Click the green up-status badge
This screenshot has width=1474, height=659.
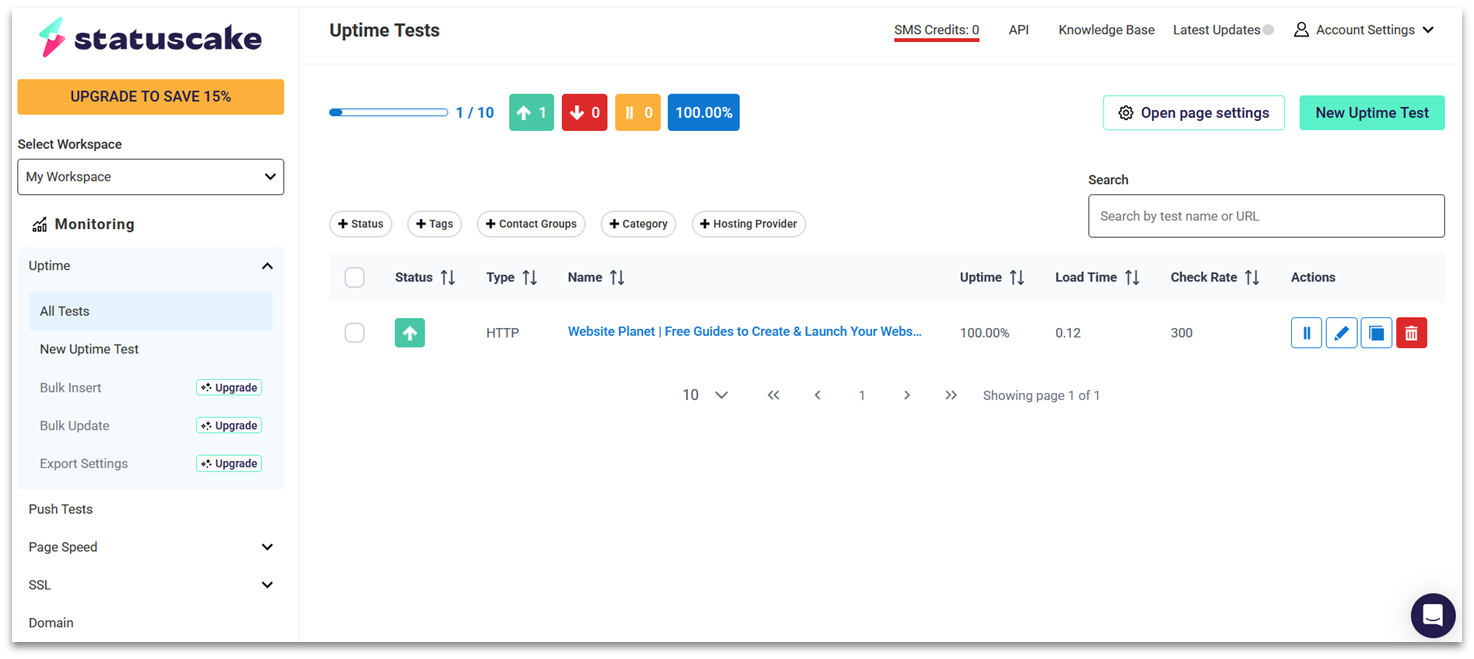410,332
